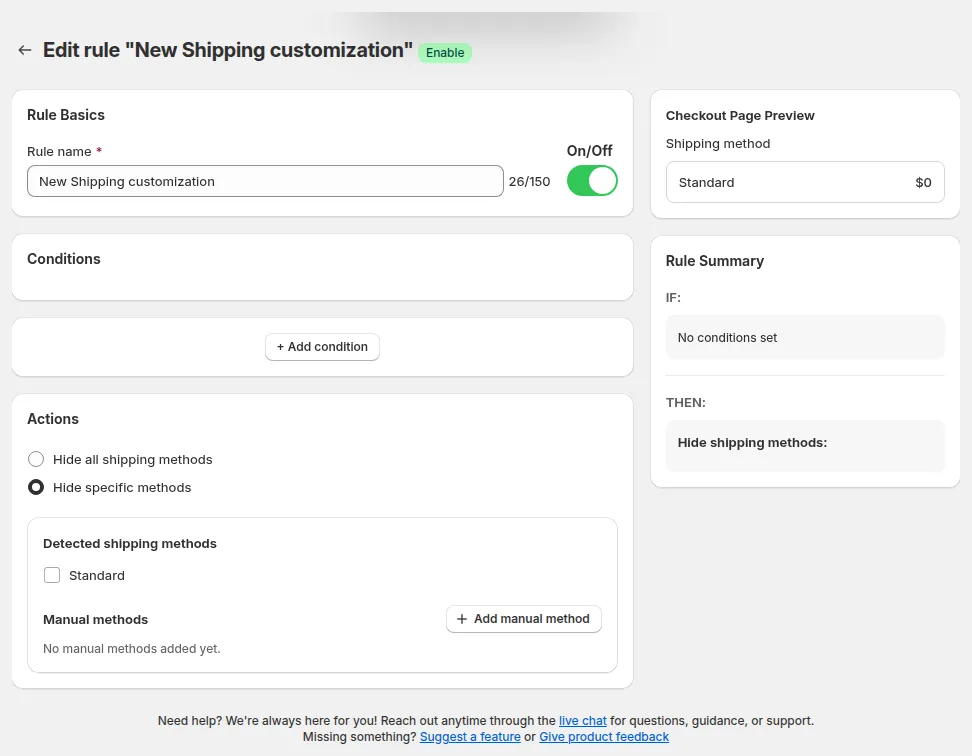Click the Actions section heading
This screenshot has width=972, height=756.
coord(53,419)
